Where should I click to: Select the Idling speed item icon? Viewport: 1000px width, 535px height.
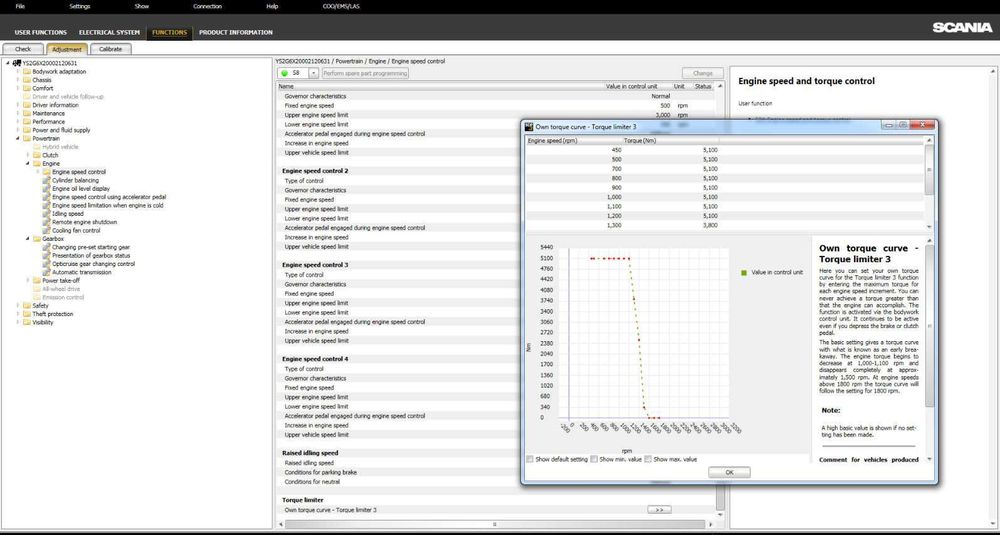[46, 213]
